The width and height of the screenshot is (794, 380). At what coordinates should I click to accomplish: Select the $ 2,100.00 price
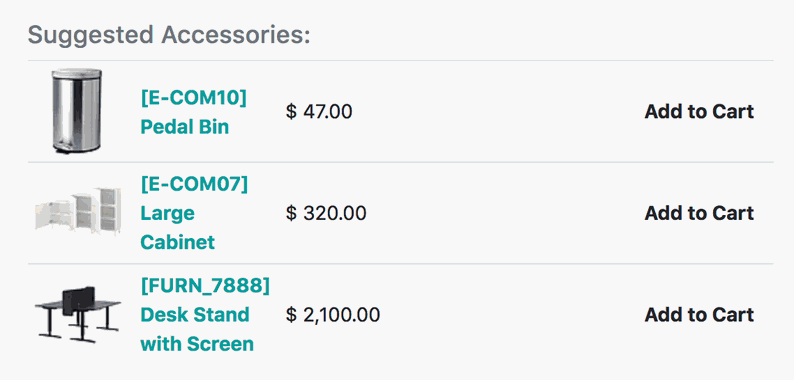tap(333, 315)
